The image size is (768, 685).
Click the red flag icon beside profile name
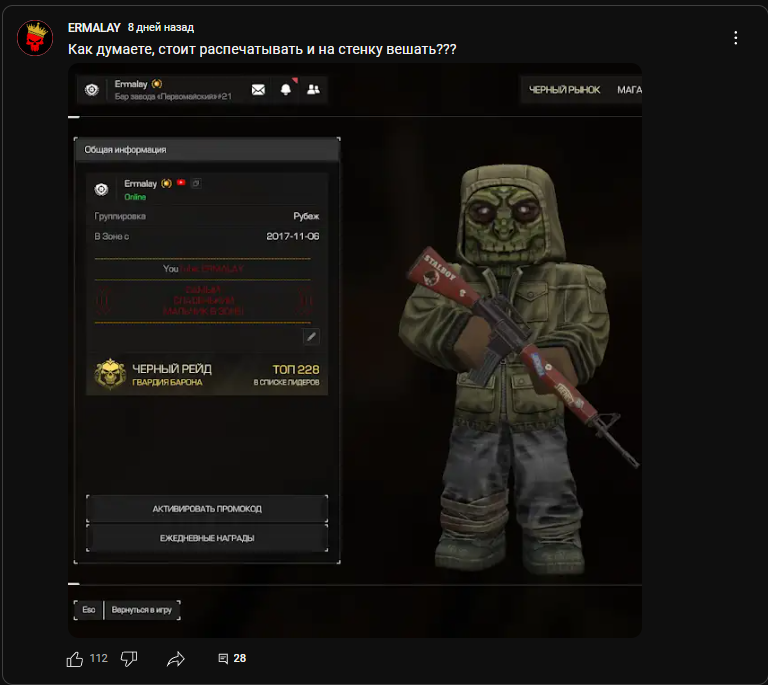coord(181,183)
